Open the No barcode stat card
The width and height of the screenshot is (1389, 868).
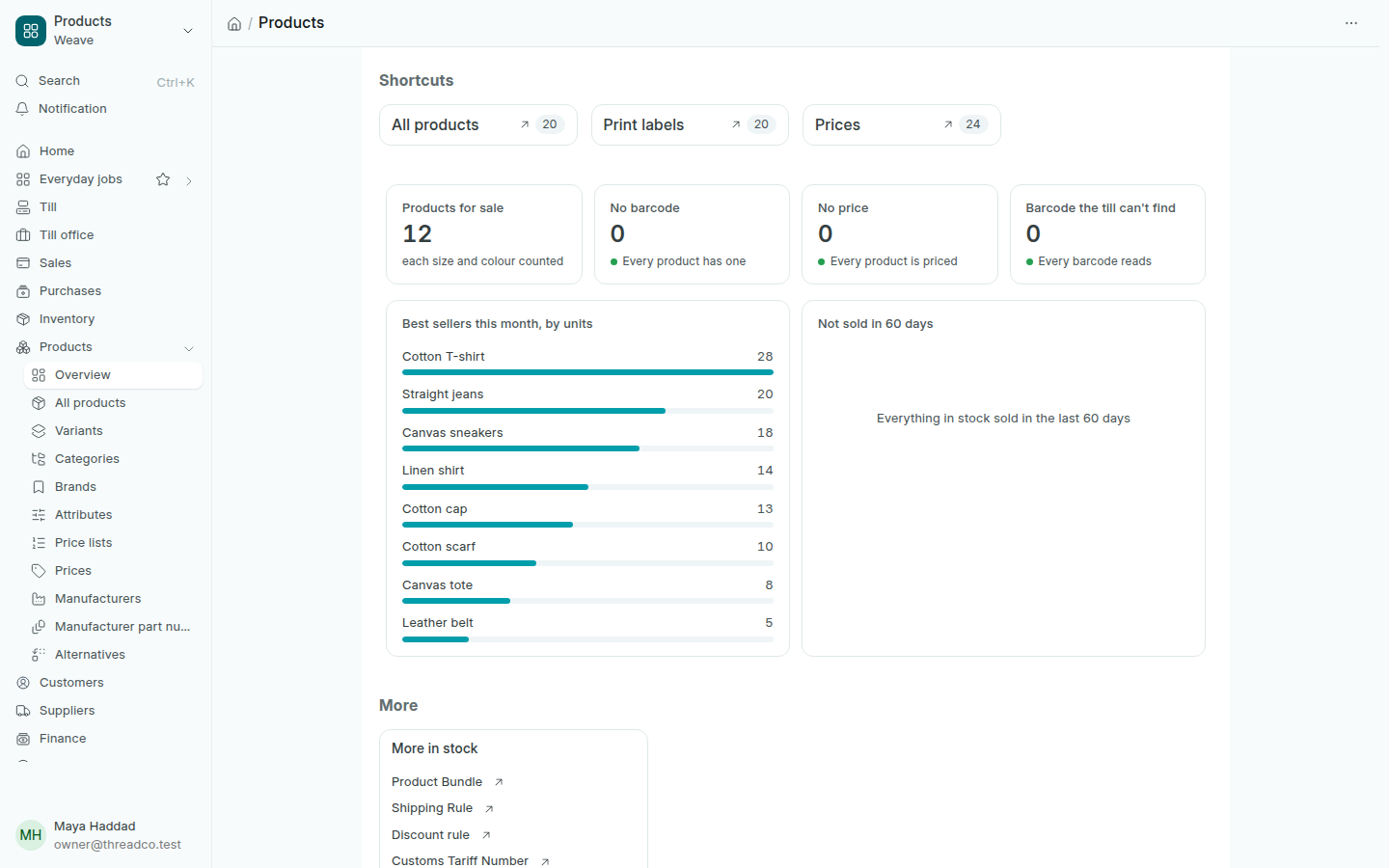coord(692,234)
